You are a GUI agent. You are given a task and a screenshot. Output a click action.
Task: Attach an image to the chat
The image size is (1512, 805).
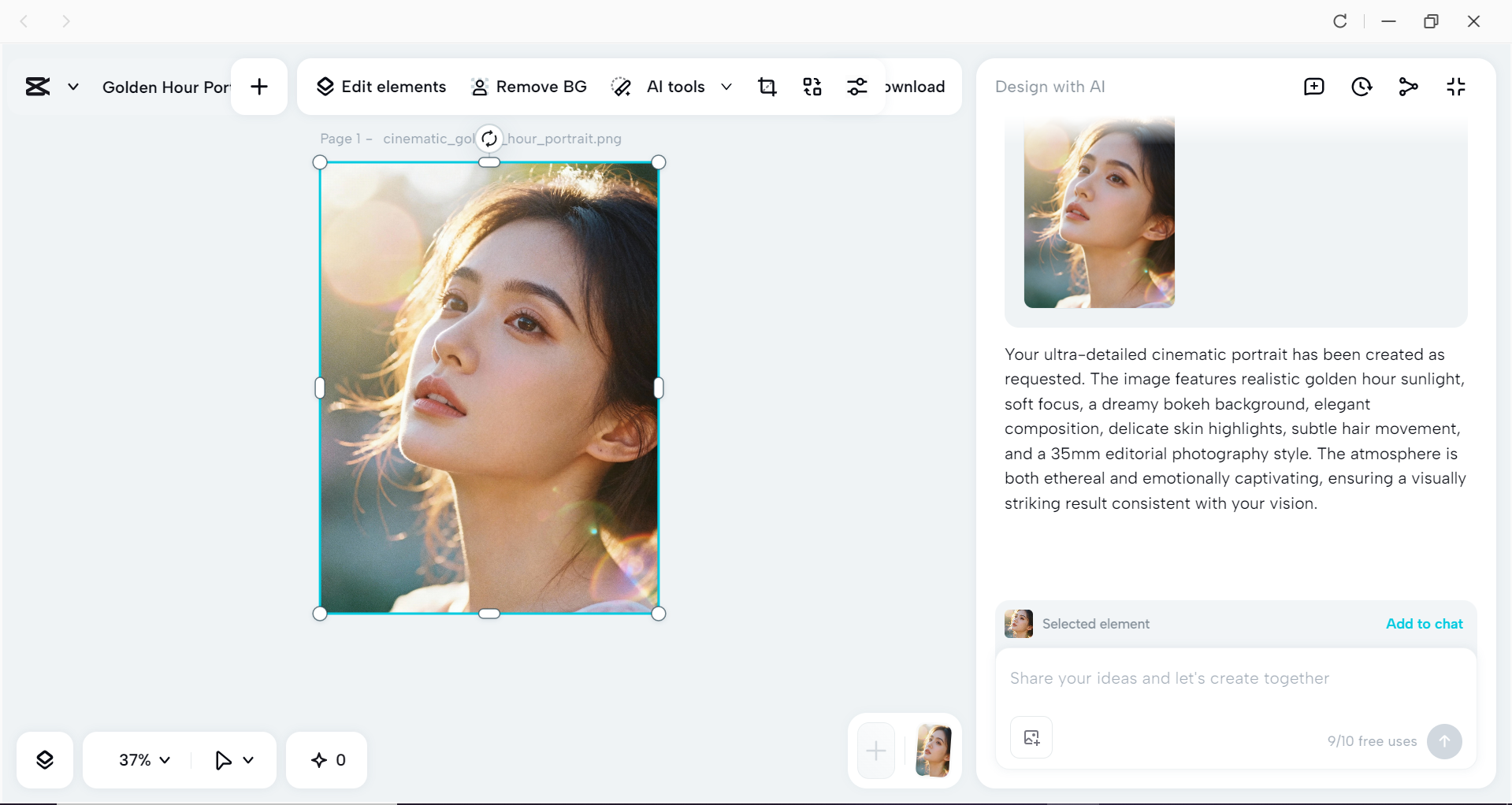point(1031,737)
